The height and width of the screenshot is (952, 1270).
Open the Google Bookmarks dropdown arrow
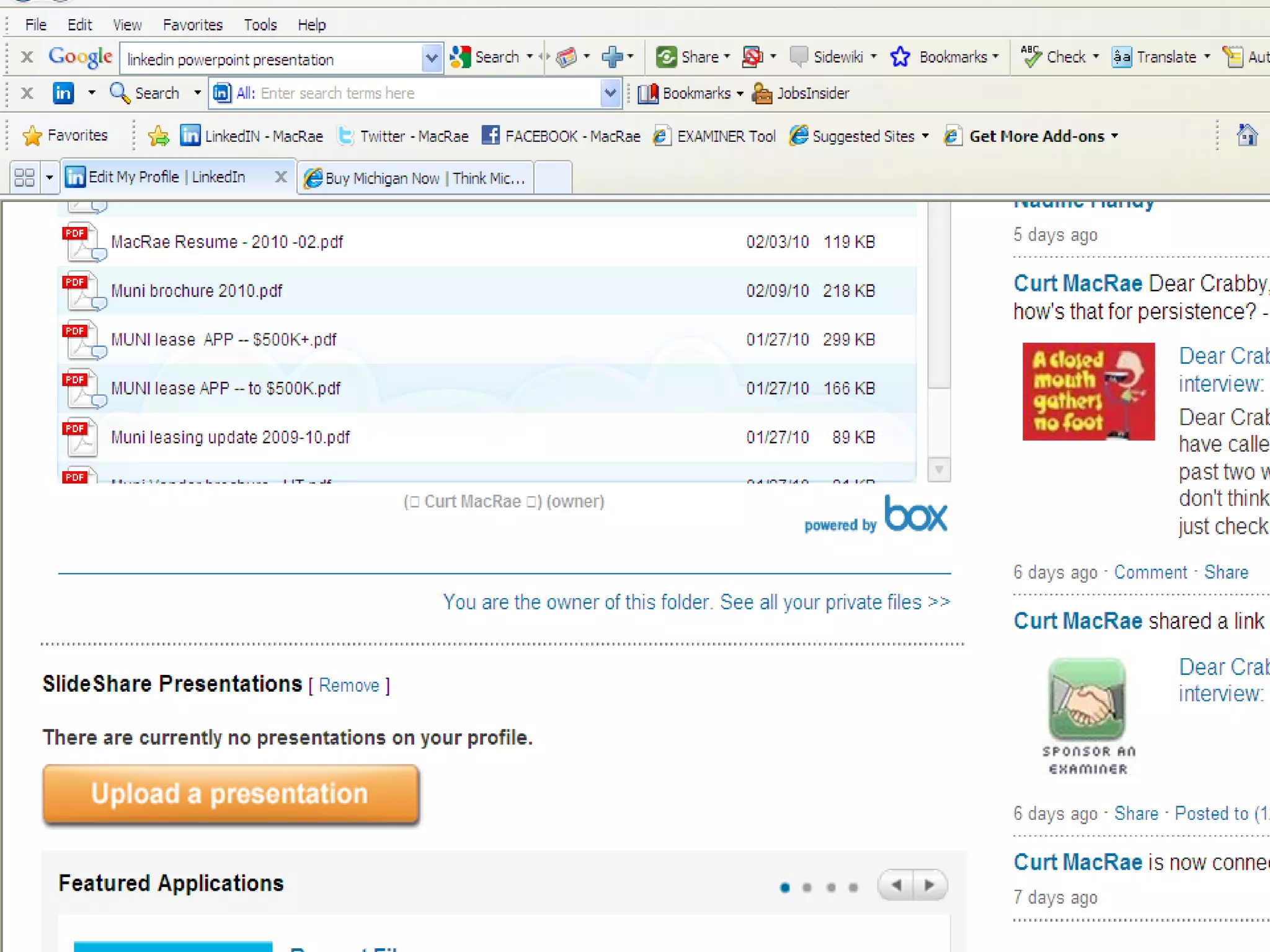click(x=996, y=57)
